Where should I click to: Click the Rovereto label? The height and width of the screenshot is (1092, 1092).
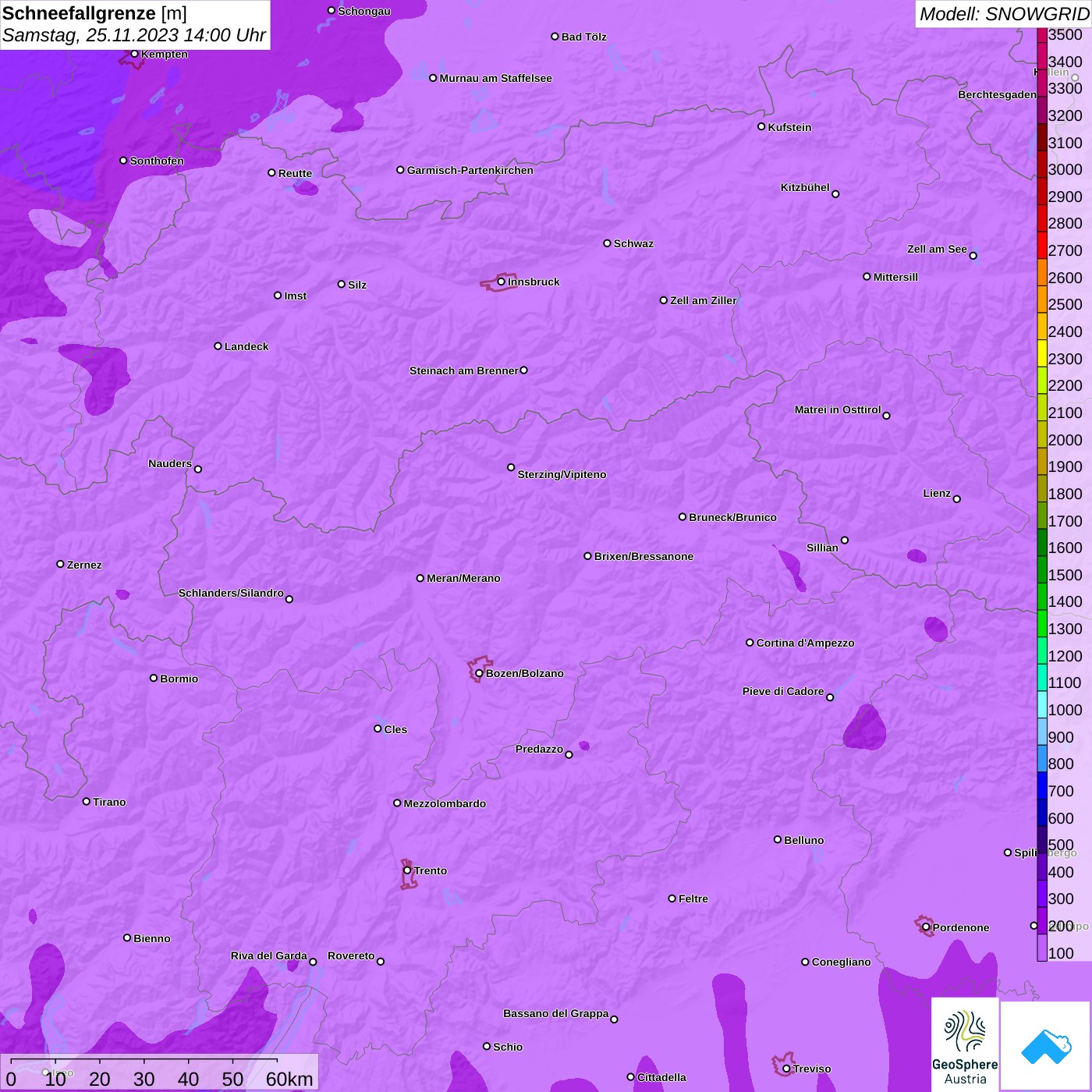click(351, 955)
